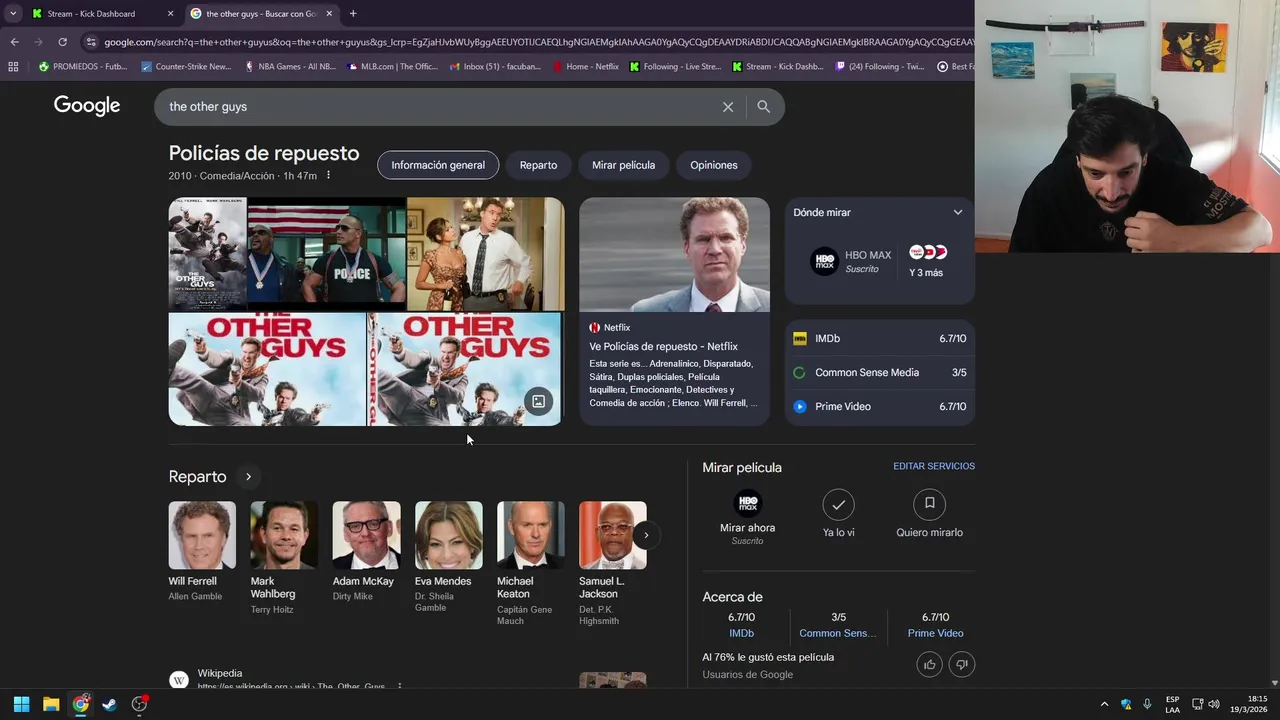The height and width of the screenshot is (720, 1280).
Task: Open Will Ferrell cast card
Action: click(202, 552)
